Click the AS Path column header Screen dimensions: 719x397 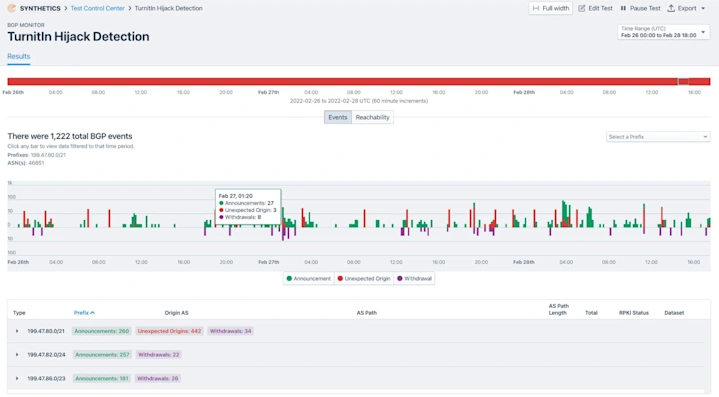(367, 313)
